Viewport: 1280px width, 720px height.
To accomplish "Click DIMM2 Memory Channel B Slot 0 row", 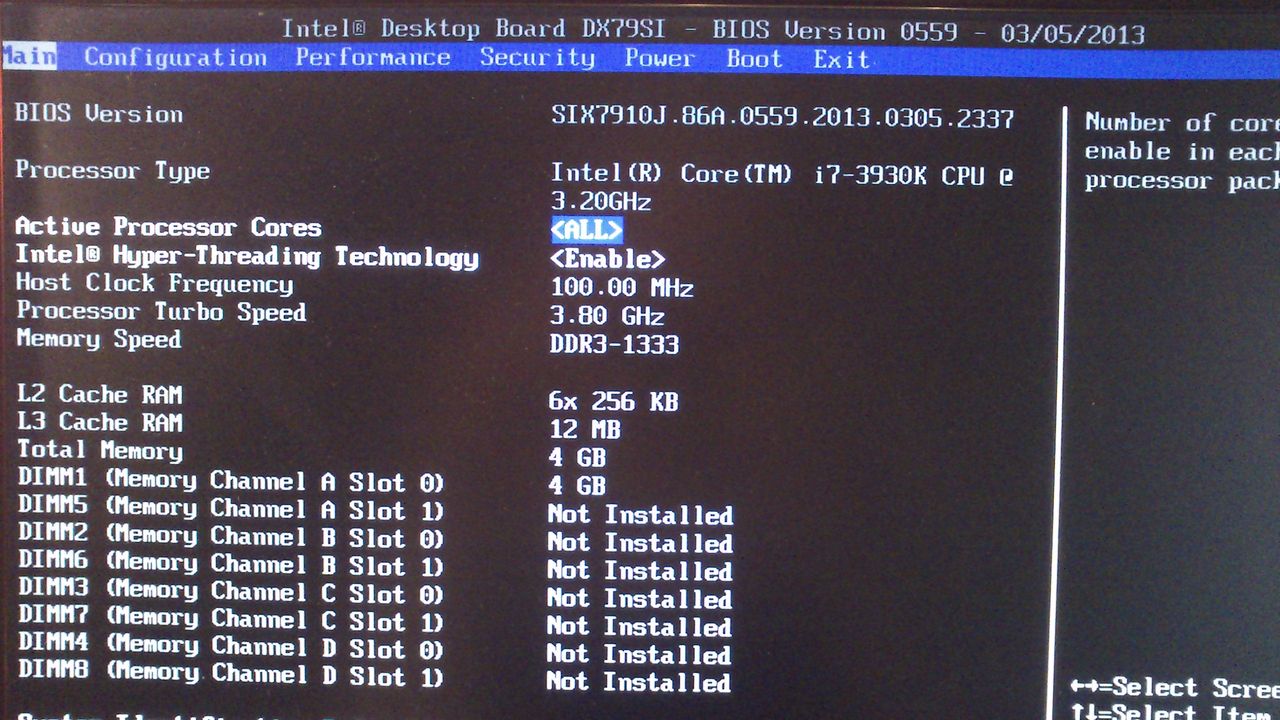I will [231, 537].
